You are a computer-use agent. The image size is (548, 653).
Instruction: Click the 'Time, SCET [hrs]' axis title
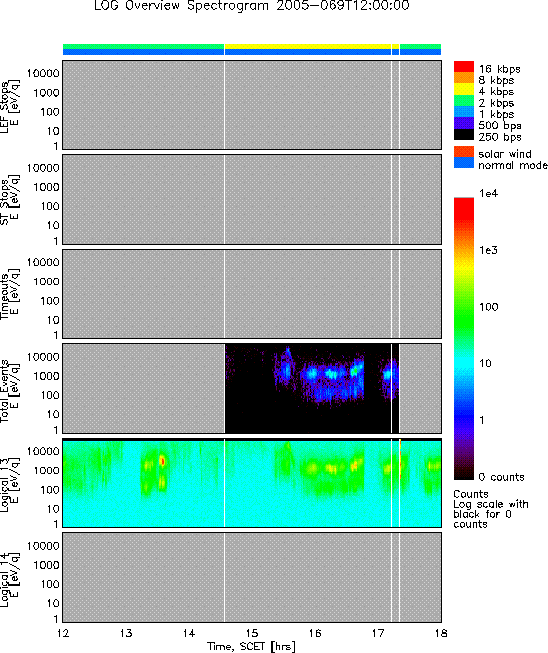(x=252, y=647)
